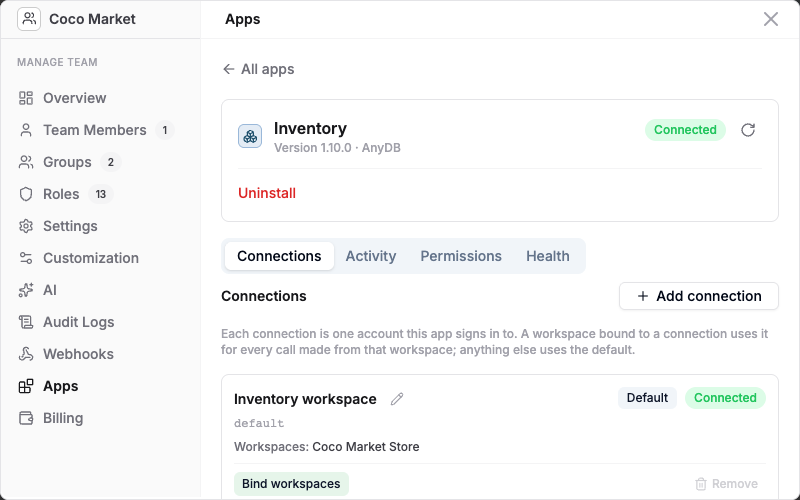The image size is (800, 500).
Task: Click the Default badge on Inventory workspace
Action: [647, 398]
